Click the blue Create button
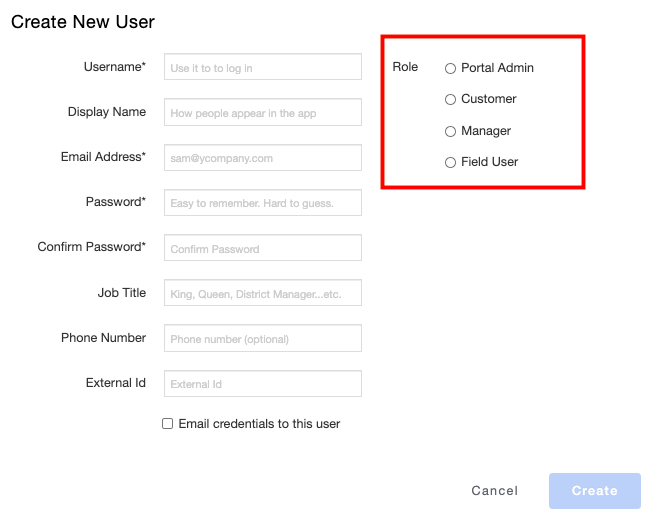Viewport: 661px width, 515px height. point(595,491)
